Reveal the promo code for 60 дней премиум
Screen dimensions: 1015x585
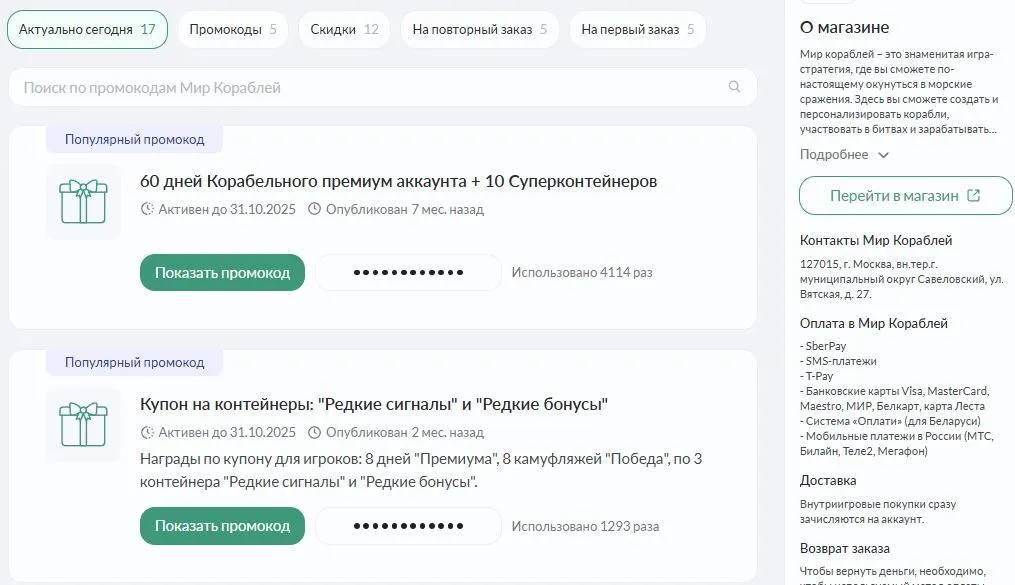[x=222, y=272]
